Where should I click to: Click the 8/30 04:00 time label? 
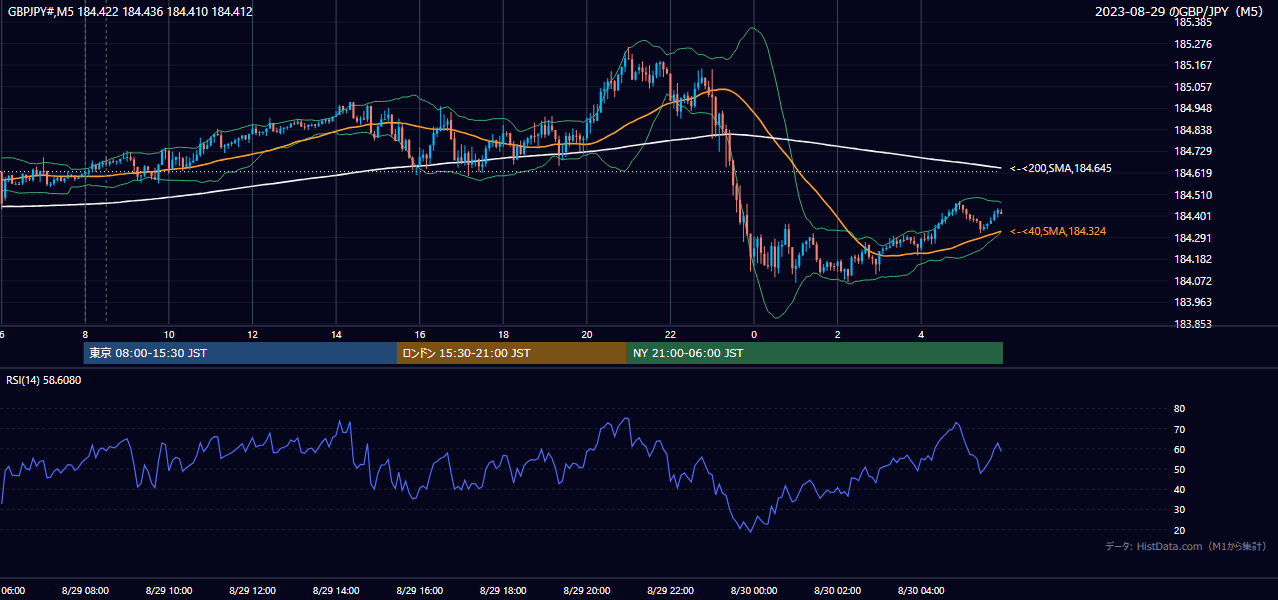[921, 591]
